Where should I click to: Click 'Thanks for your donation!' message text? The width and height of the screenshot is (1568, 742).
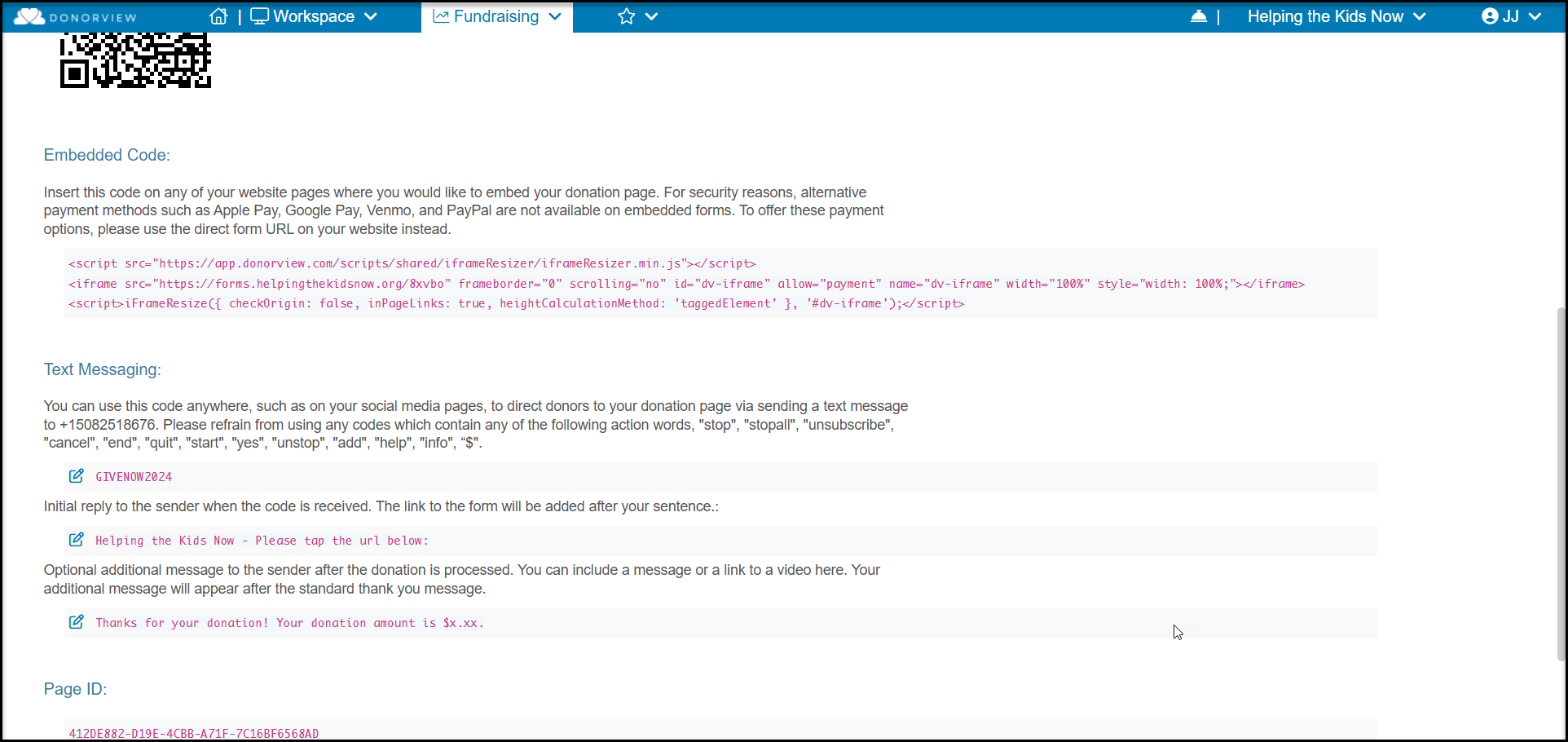[x=183, y=623]
